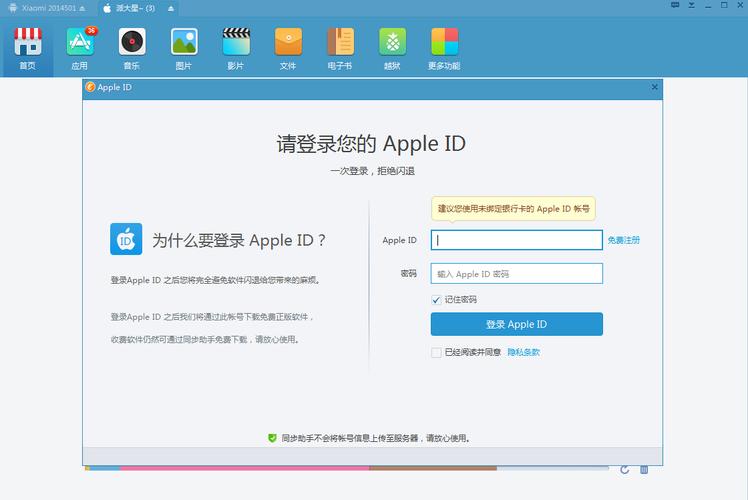Uncheck the 记住密码 remember password checkbox
This screenshot has height=500, width=748.
[436, 299]
